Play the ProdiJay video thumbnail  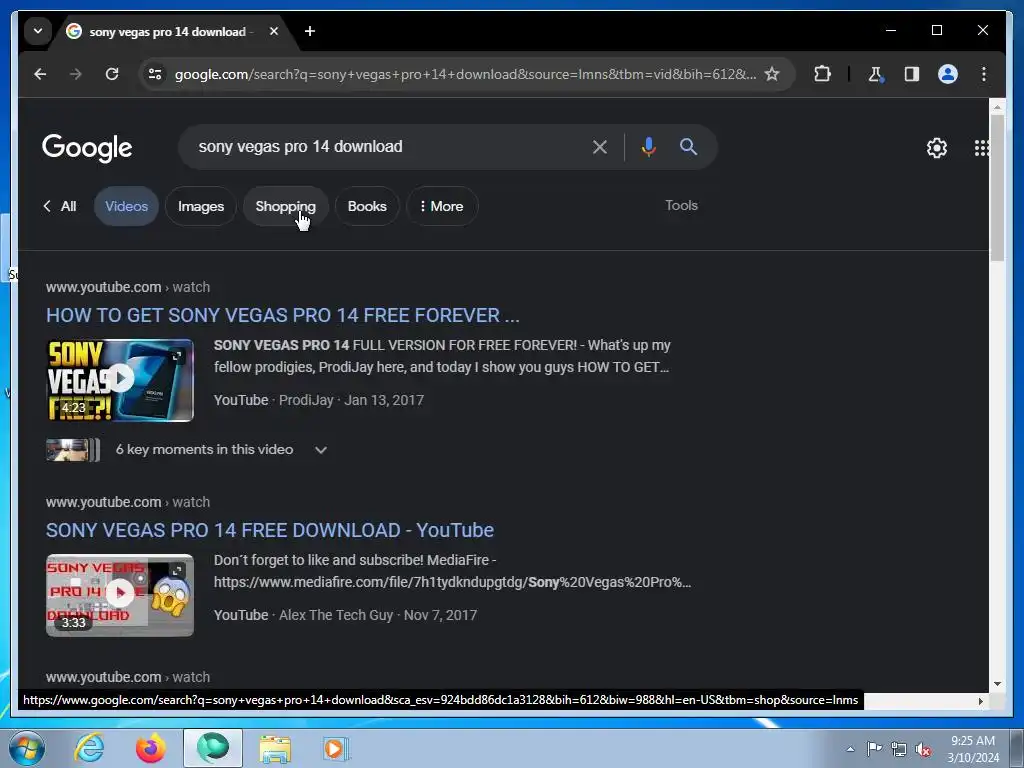[x=120, y=380]
